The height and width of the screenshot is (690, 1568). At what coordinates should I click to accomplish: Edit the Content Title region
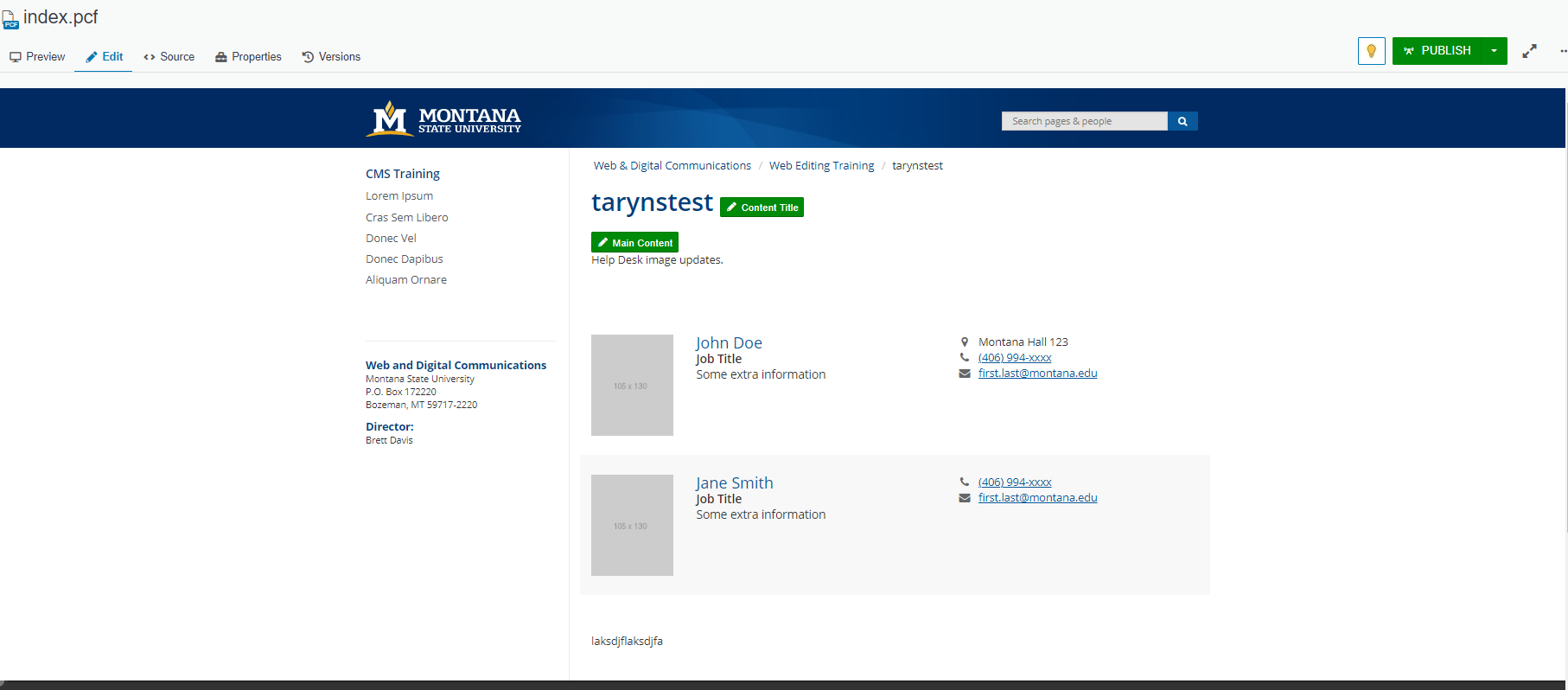click(x=762, y=208)
